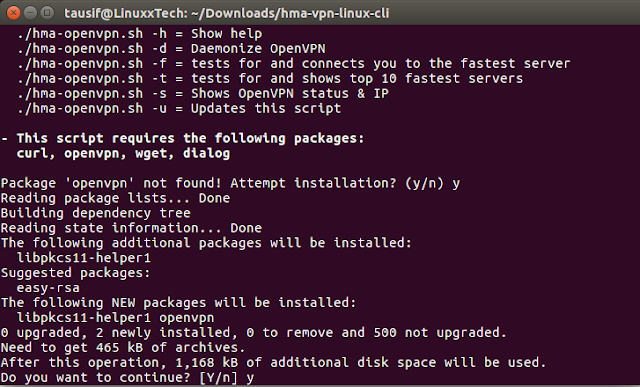Click the 'easy-rsa' suggested package

[48, 288]
